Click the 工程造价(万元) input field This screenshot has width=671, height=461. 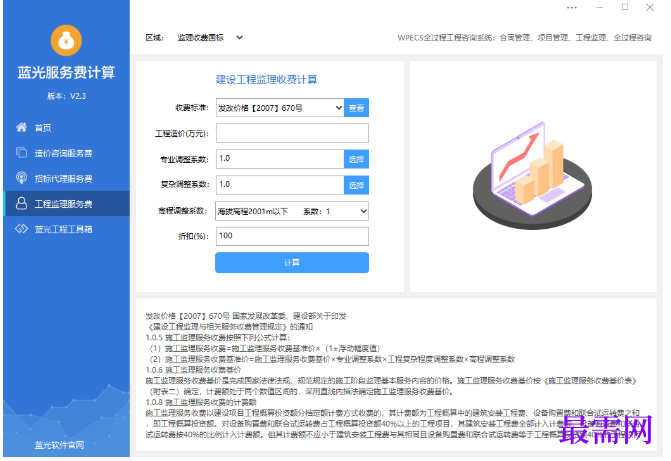click(x=292, y=133)
